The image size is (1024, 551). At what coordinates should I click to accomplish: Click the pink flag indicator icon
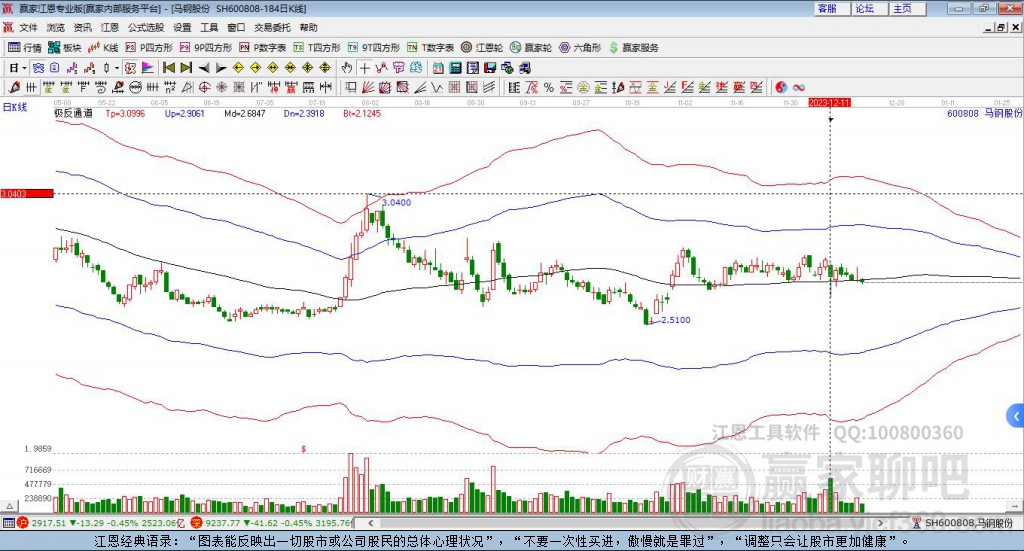click(148, 68)
